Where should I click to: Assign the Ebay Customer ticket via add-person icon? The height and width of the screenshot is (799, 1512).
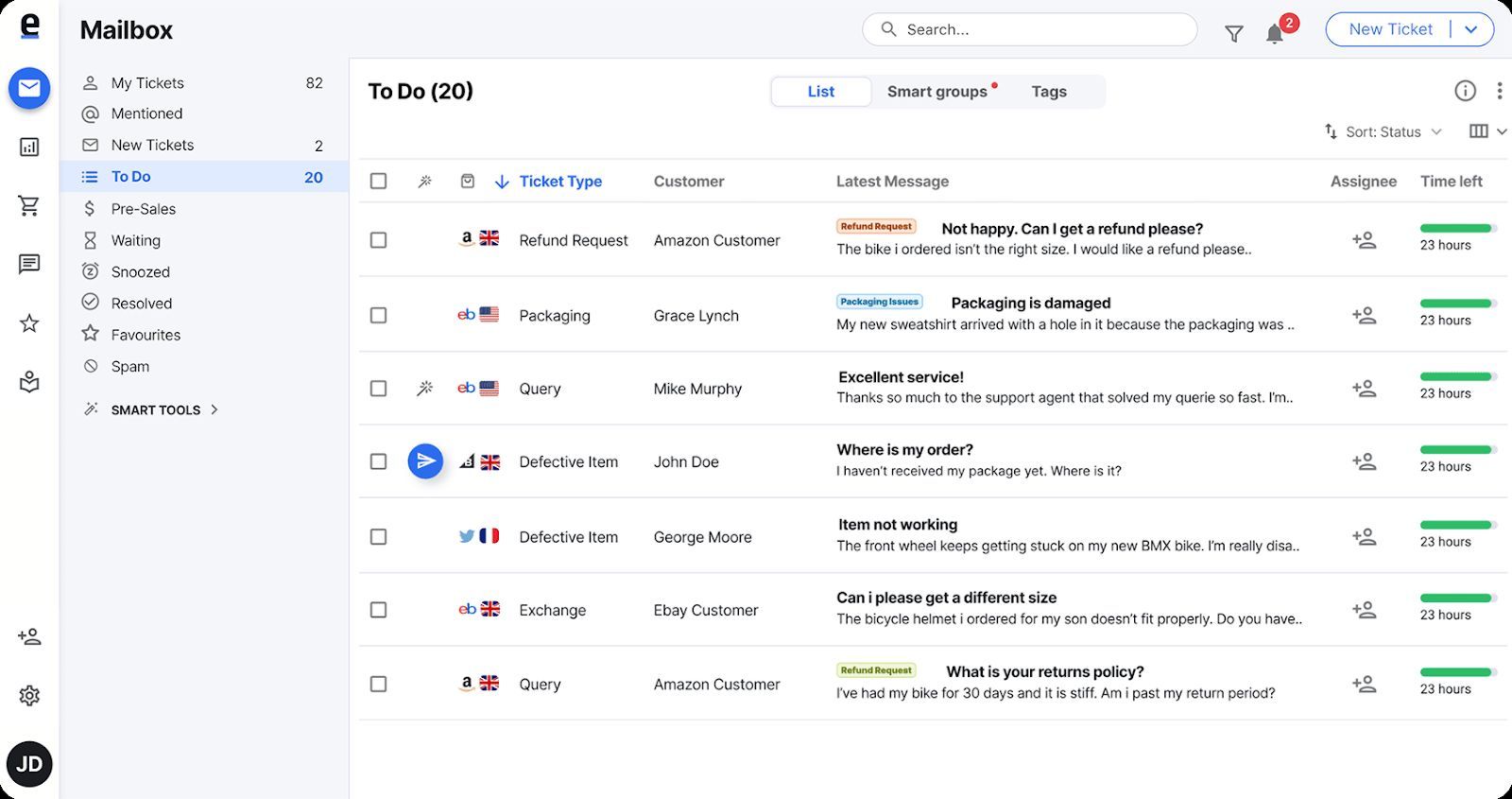pyautogui.click(x=1364, y=610)
